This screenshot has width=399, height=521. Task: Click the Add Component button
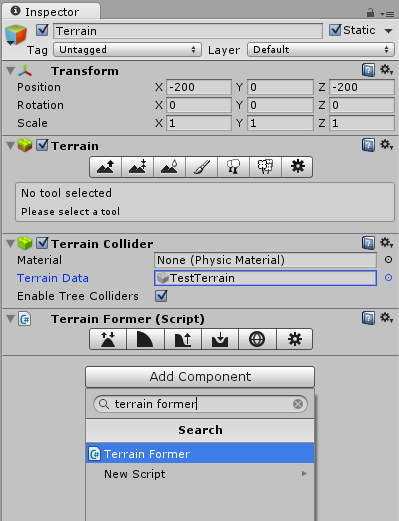(x=200, y=377)
